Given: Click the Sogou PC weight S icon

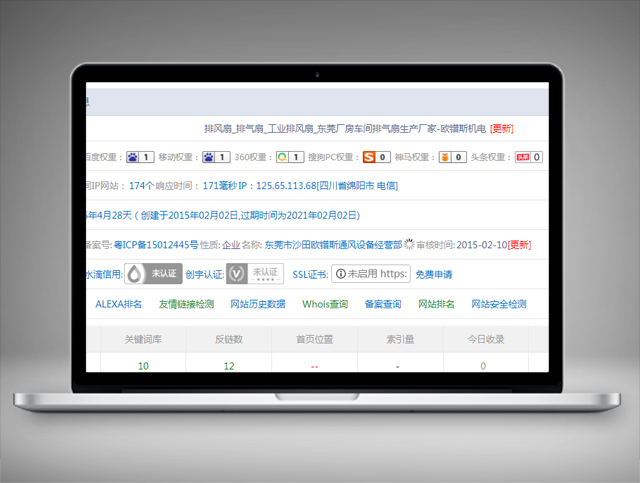Looking at the screenshot, I should click(369, 157).
